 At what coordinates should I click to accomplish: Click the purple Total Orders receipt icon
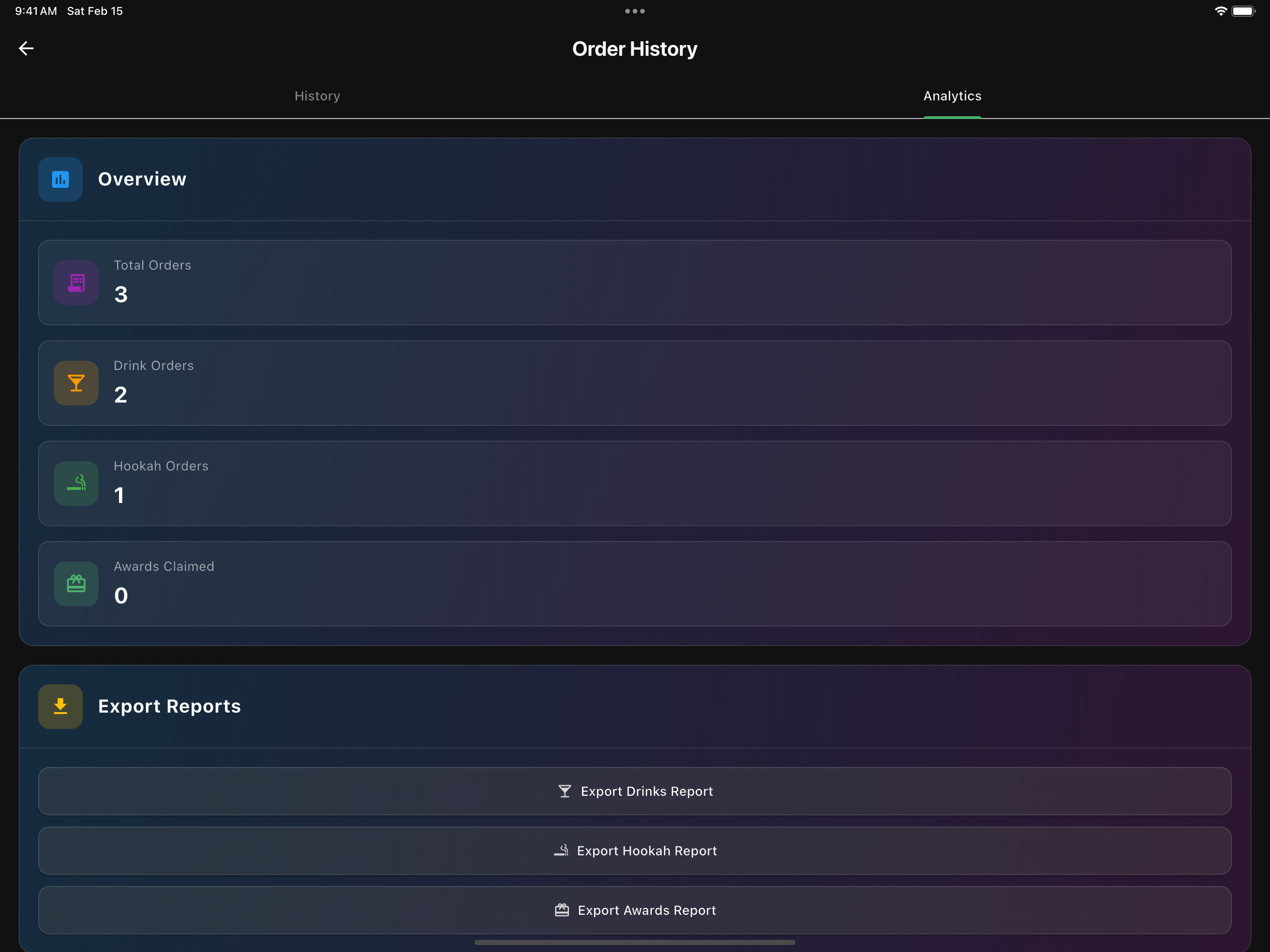pos(76,283)
